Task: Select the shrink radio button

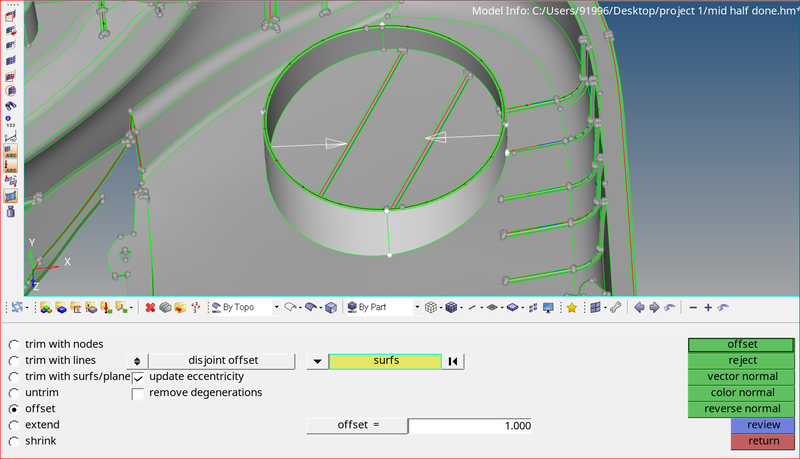Action: [14, 442]
